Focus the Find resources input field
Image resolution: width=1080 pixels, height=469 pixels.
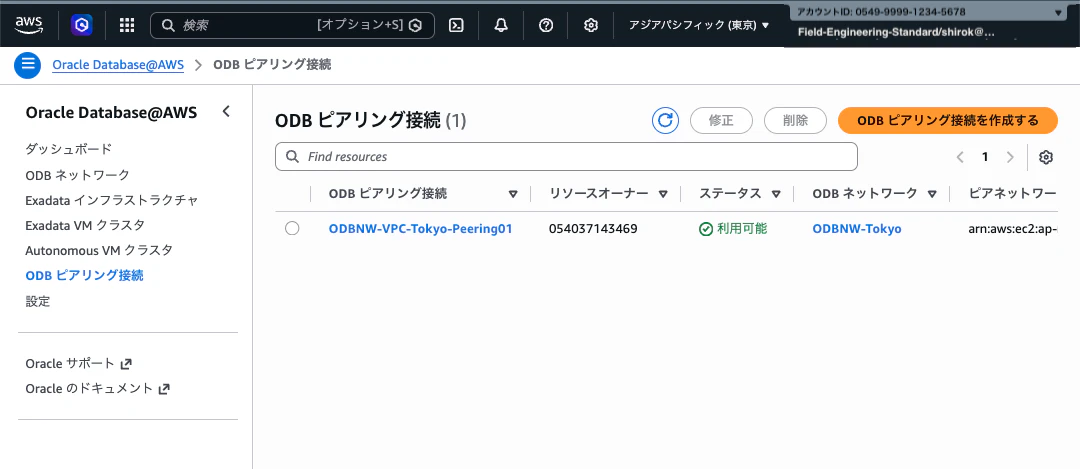566,156
